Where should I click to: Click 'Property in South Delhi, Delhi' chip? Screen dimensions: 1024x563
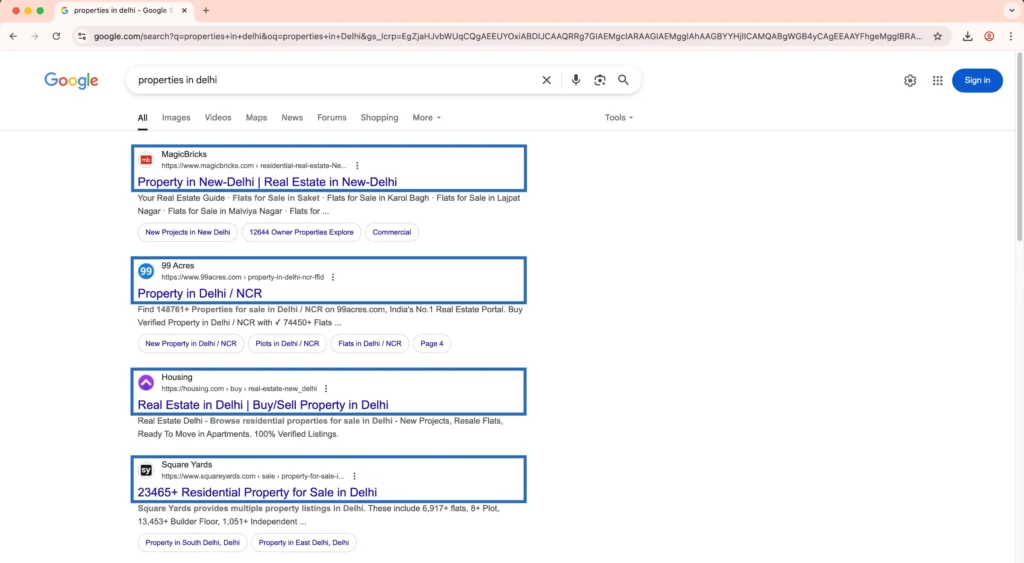pos(193,543)
